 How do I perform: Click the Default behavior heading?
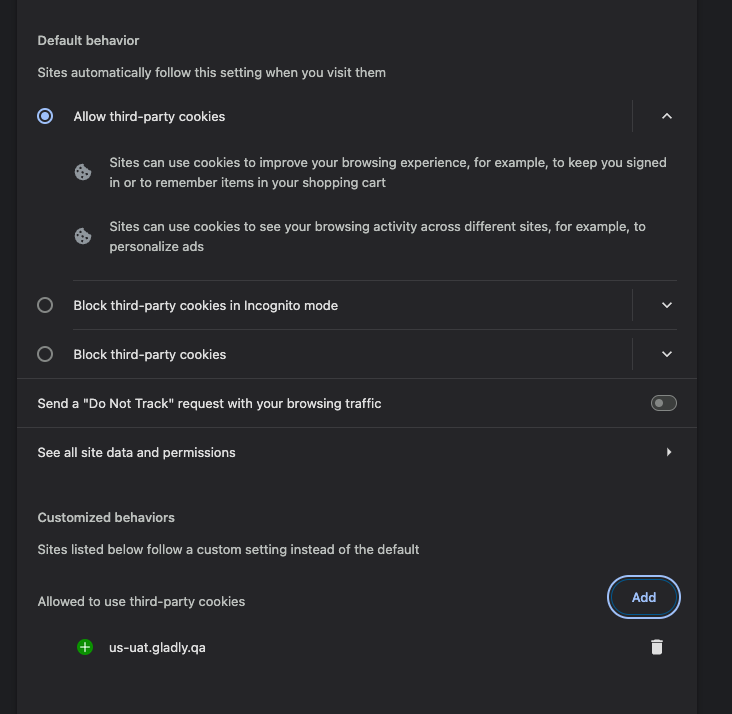click(88, 41)
